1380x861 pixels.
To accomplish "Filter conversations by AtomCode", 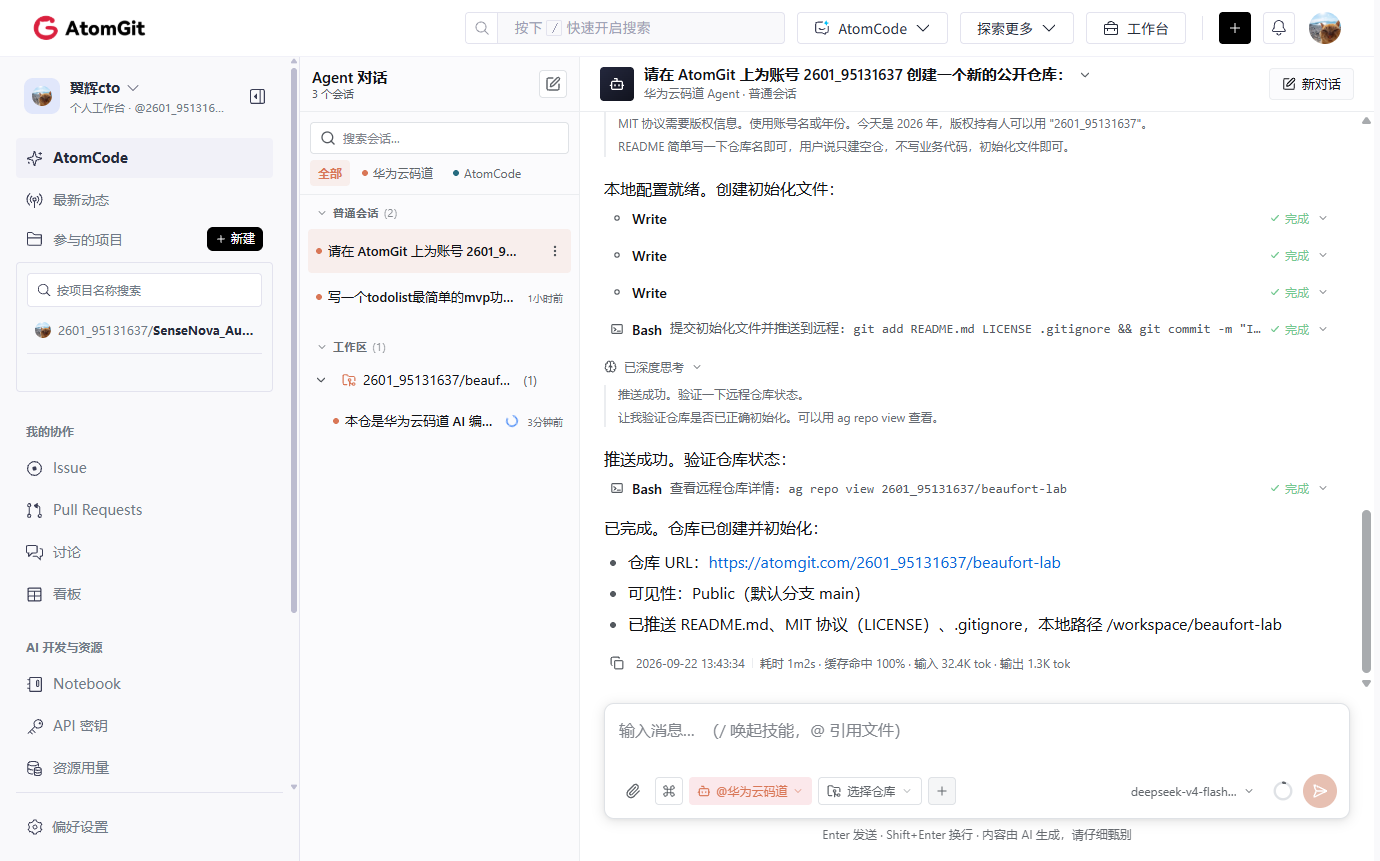I will (x=487, y=173).
